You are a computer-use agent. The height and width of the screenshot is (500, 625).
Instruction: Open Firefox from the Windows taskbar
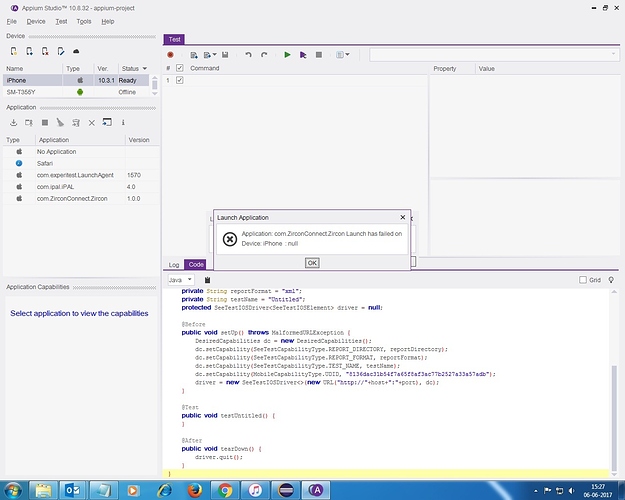[x=195, y=488]
